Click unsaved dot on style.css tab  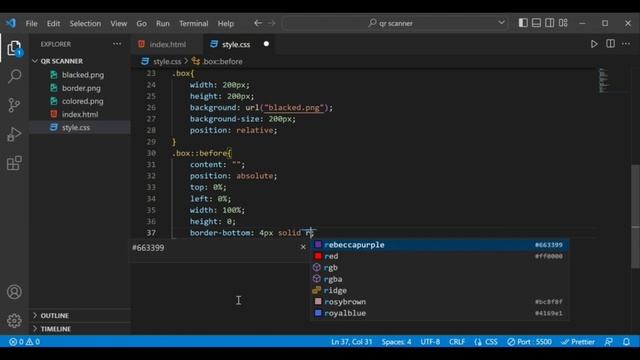click(x=266, y=44)
